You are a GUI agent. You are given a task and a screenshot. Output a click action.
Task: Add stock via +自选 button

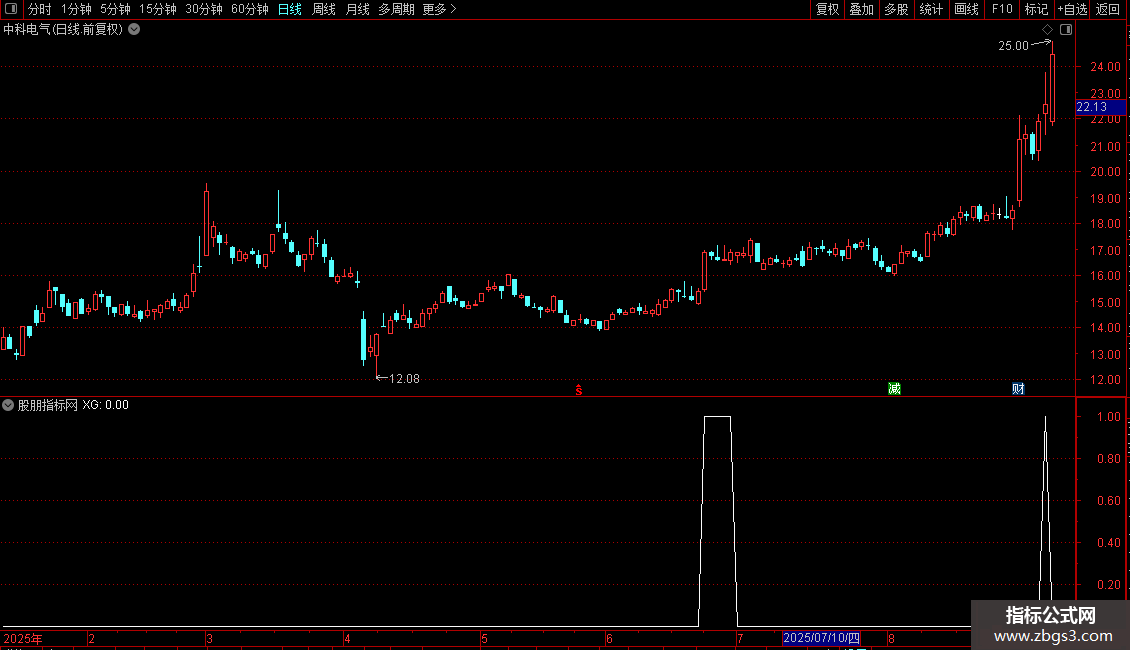click(x=1072, y=9)
